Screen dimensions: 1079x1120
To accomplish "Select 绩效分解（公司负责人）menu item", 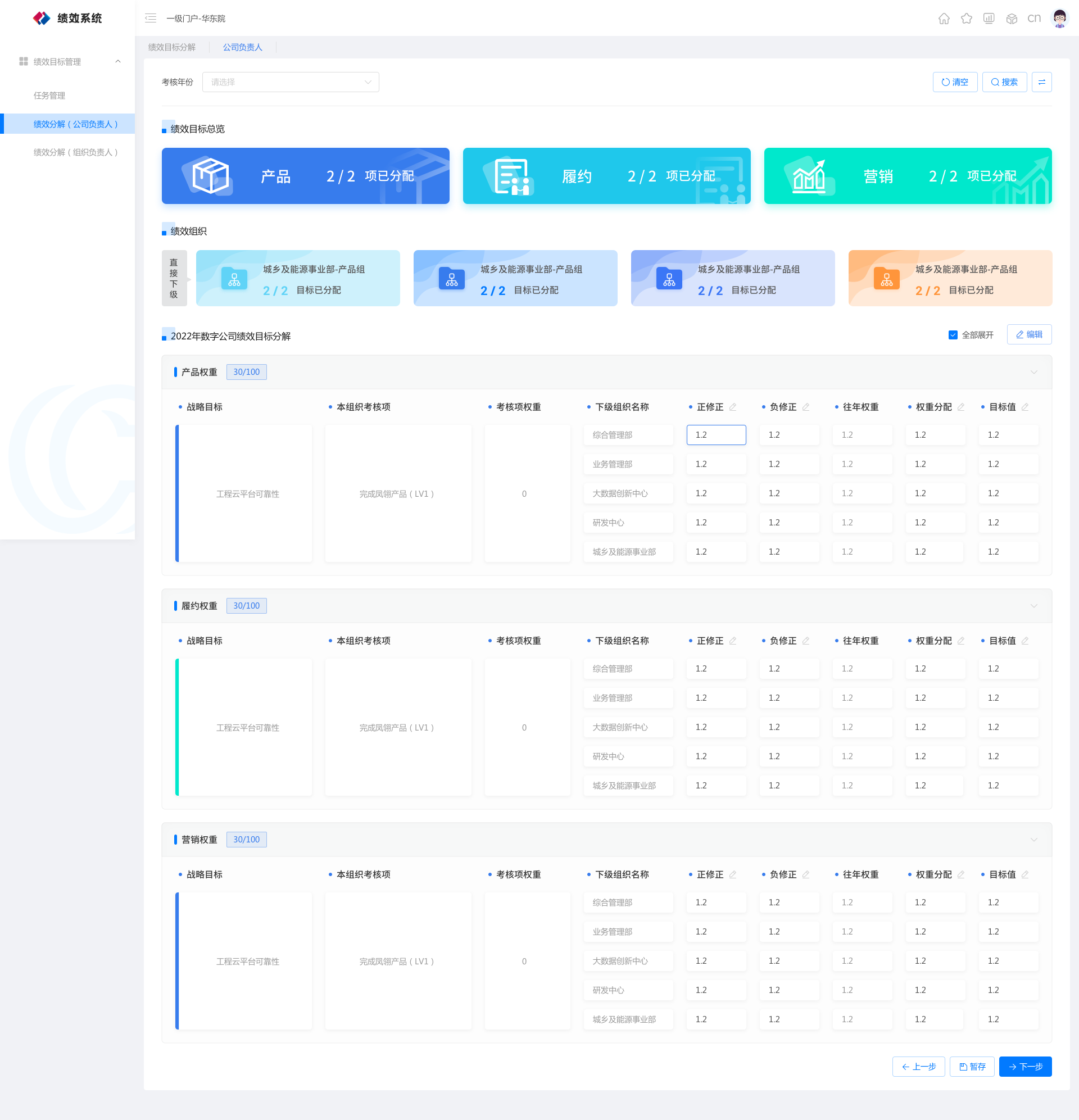I will point(67,124).
